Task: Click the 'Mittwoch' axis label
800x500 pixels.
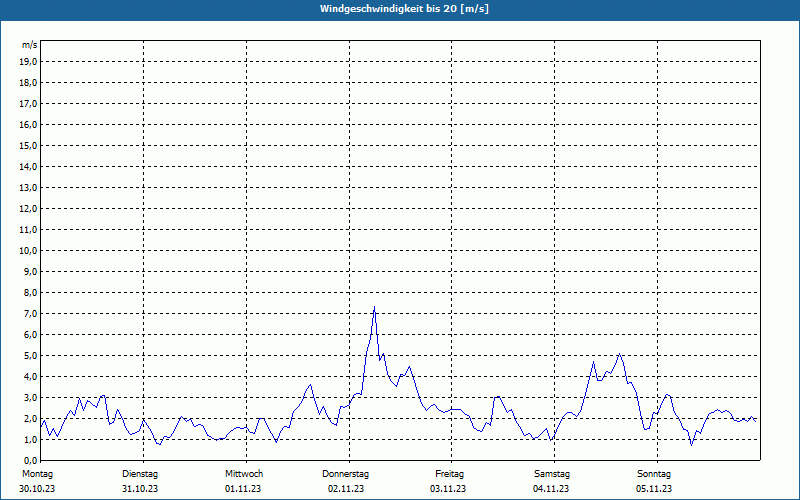Action: click(x=244, y=474)
